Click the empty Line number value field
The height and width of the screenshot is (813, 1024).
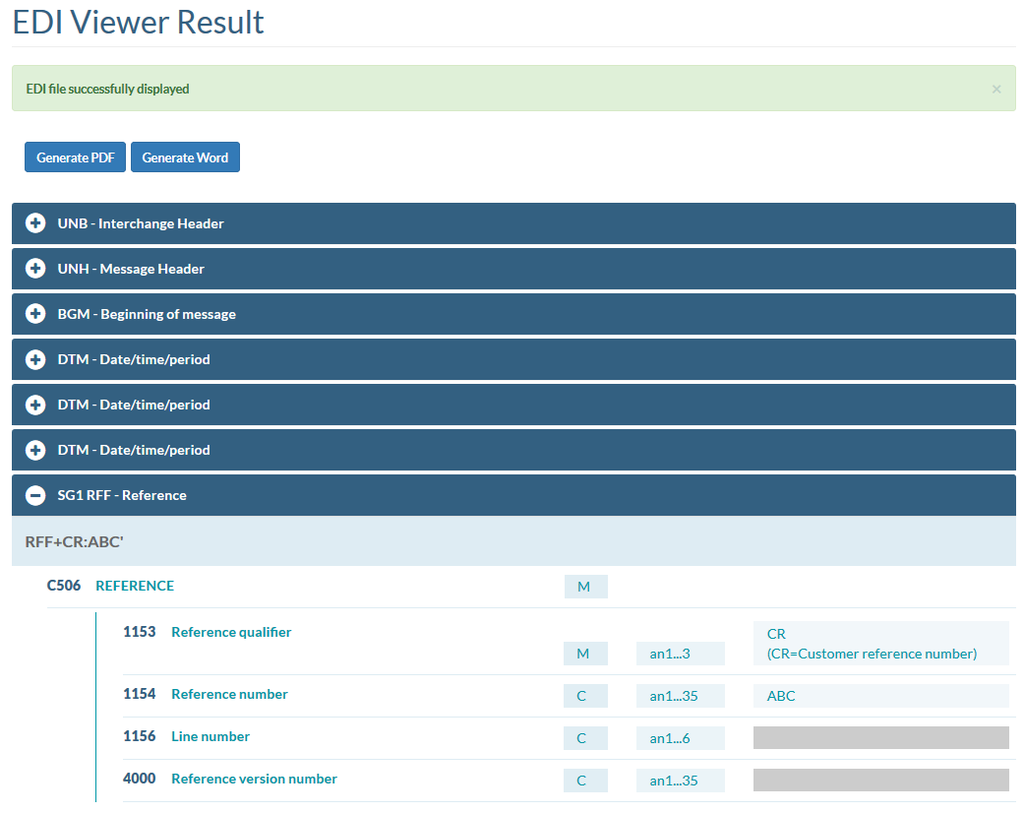[880, 738]
